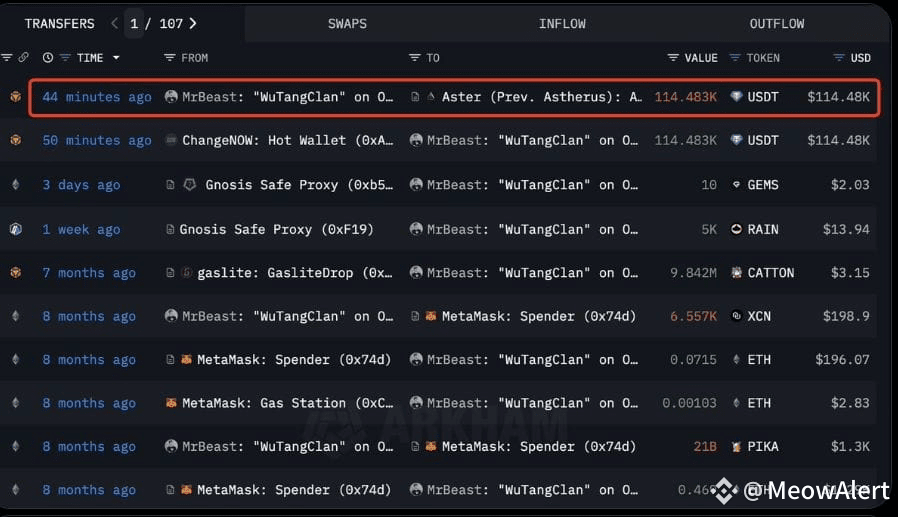Screen dimensions: 898x517
Task: Select the $198.9 USD amount
Action: (x=846, y=316)
